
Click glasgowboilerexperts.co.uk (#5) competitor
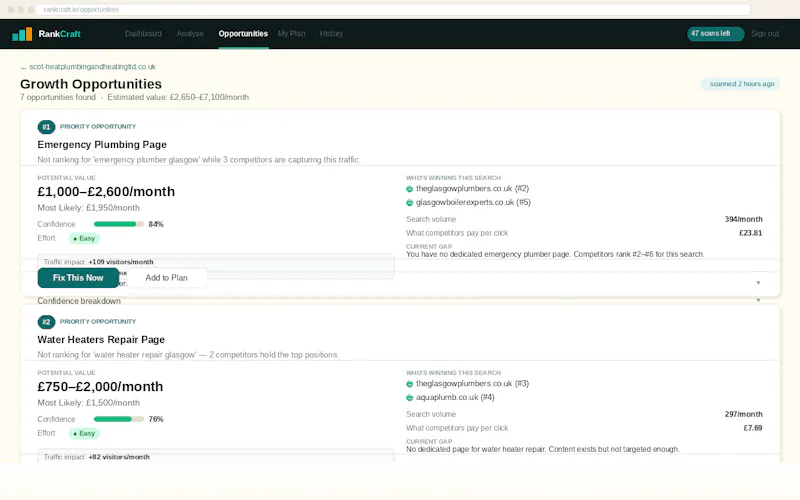coord(473,203)
